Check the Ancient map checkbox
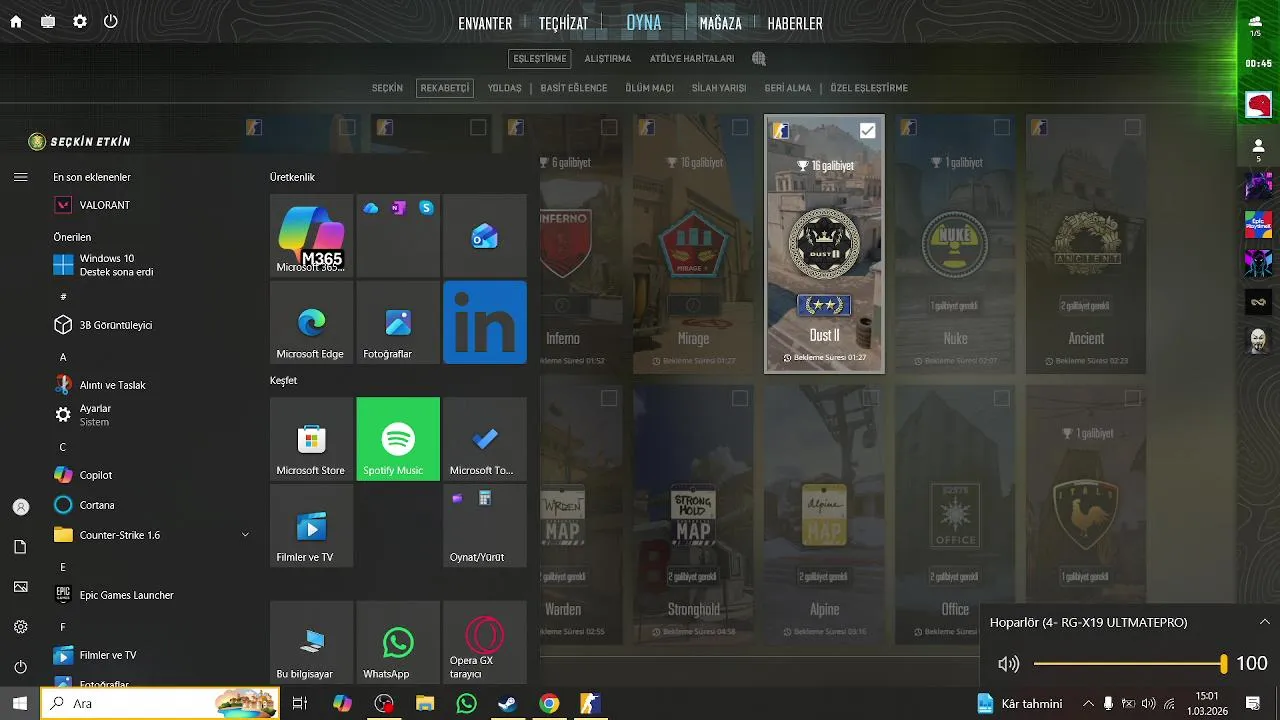Image resolution: width=1280 pixels, height=720 pixels. click(1132, 127)
